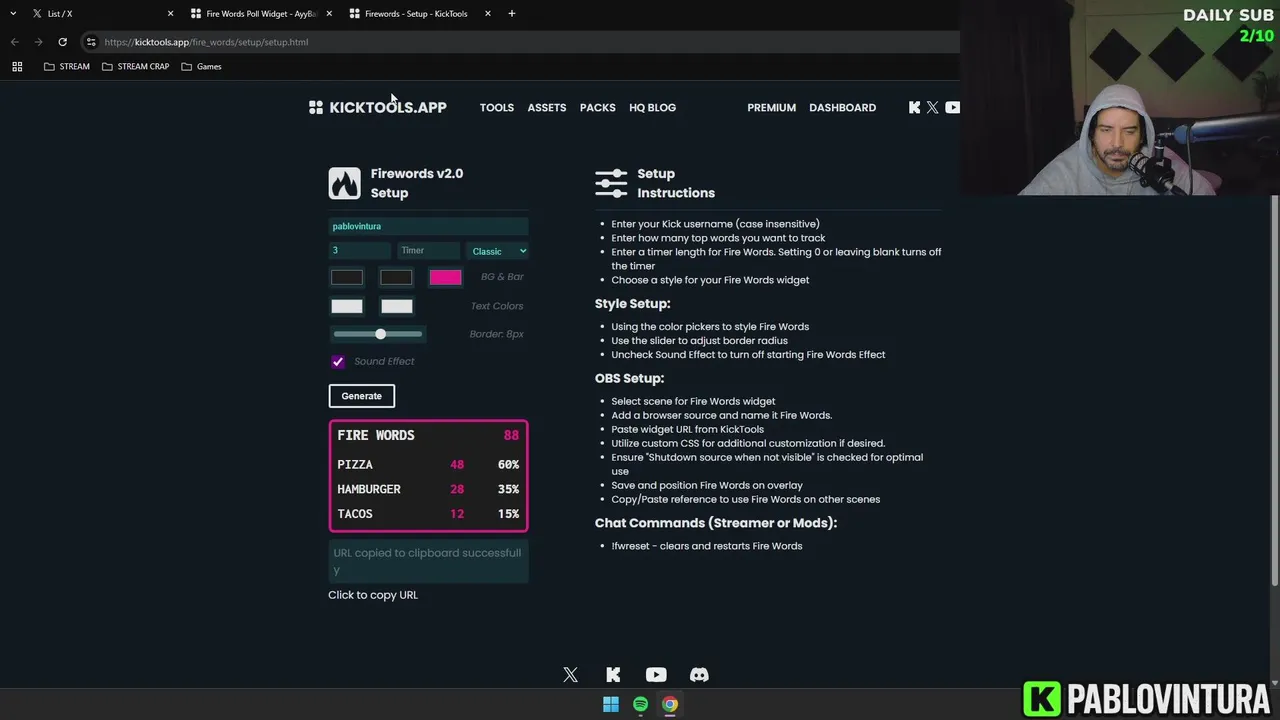Image resolution: width=1280 pixels, height=720 pixels.
Task: Close the Fire Words Poll Widget tab
Action: 329,13
